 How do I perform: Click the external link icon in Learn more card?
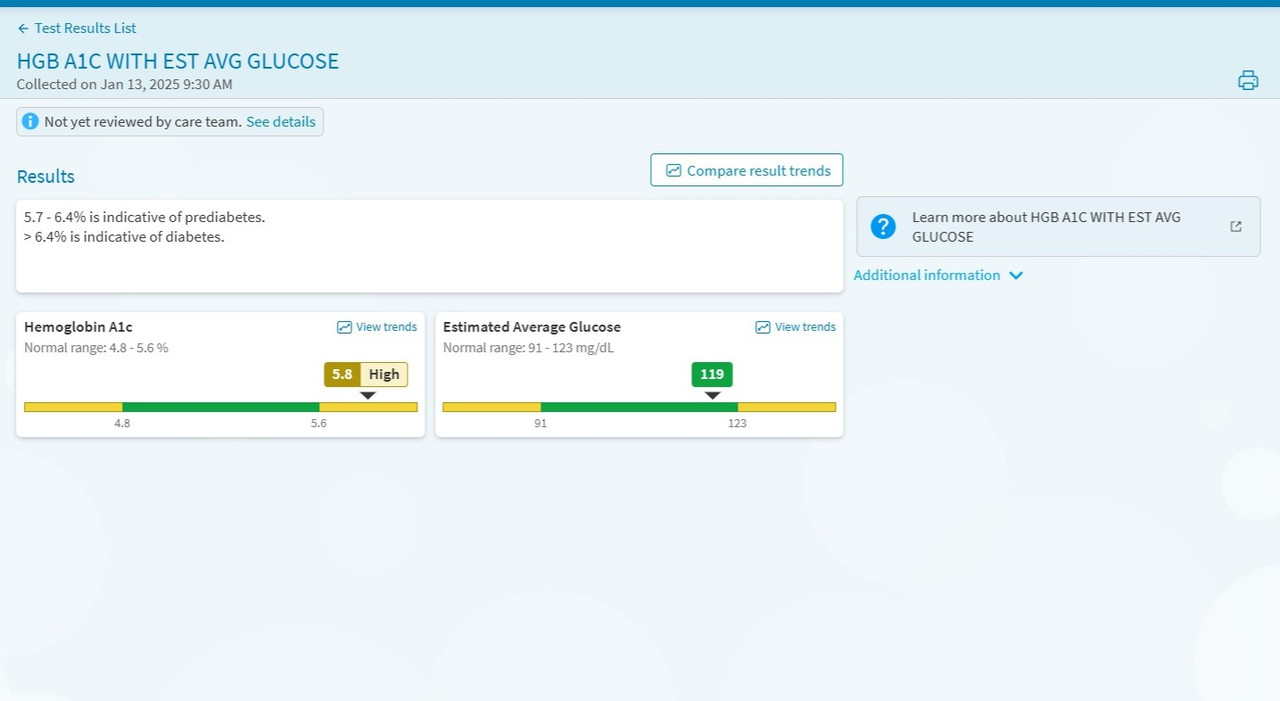(x=1236, y=226)
